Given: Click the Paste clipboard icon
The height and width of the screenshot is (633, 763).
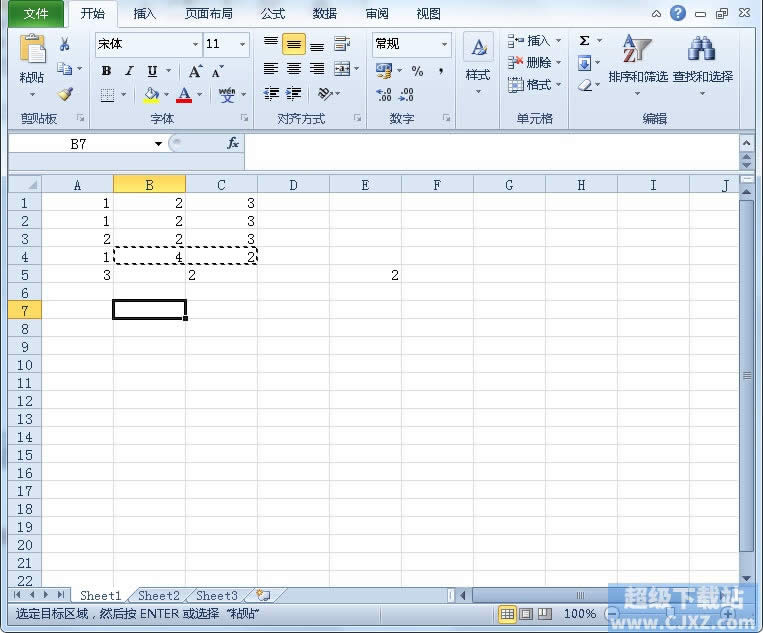Looking at the screenshot, I should [x=32, y=49].
